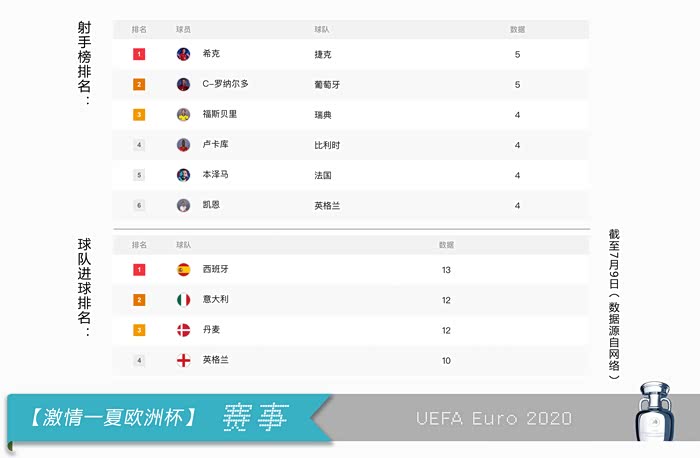Image resolution: width=700 pixels, height=458 pixels.
Task: Click the player name 福斯贝里
Action: pos(219,115)
